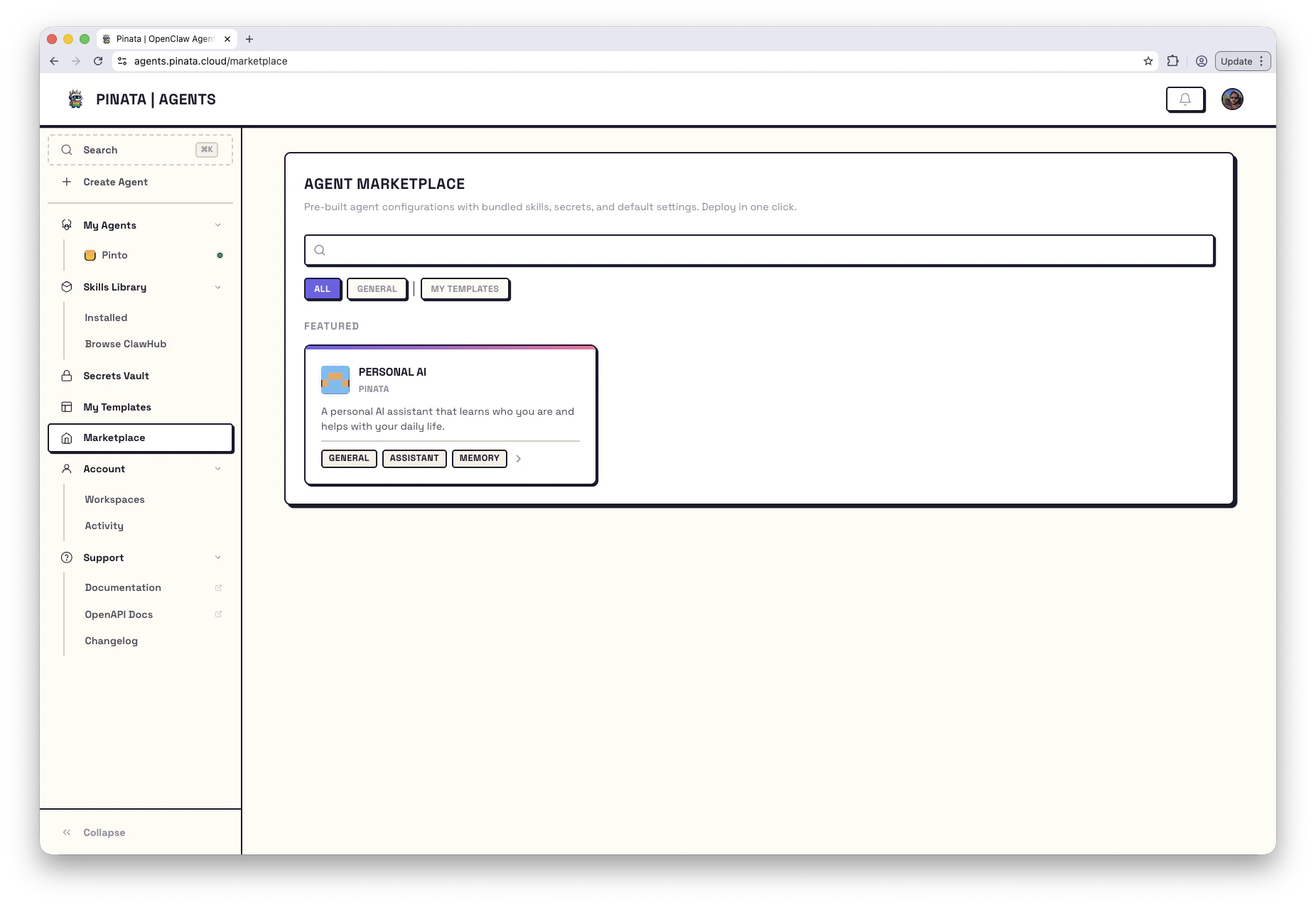The height and width of the screenshot is (907, 1316).
Task: Open Workspaces under Account
Action: (x=114, y=499)
